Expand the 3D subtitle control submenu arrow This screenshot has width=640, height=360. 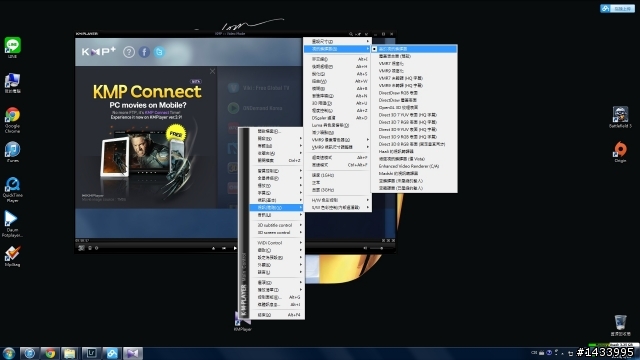point(301,225)
